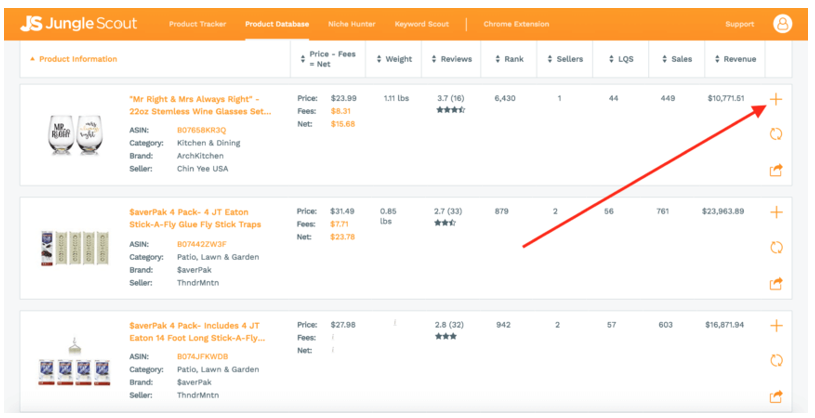Refresh the $31.49 $averPak product row
815x418 pixels.
tap(776, 247)
